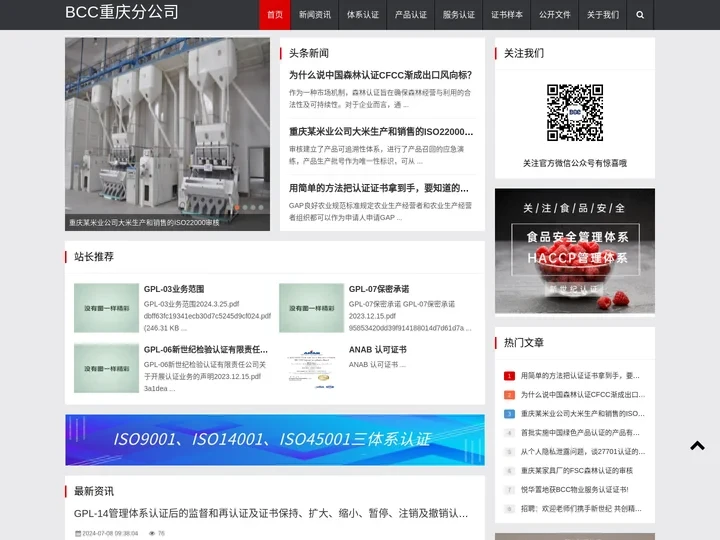
Task: Click the GPL-07保密承诺 thumbnail image
Action: click(311, 308)
